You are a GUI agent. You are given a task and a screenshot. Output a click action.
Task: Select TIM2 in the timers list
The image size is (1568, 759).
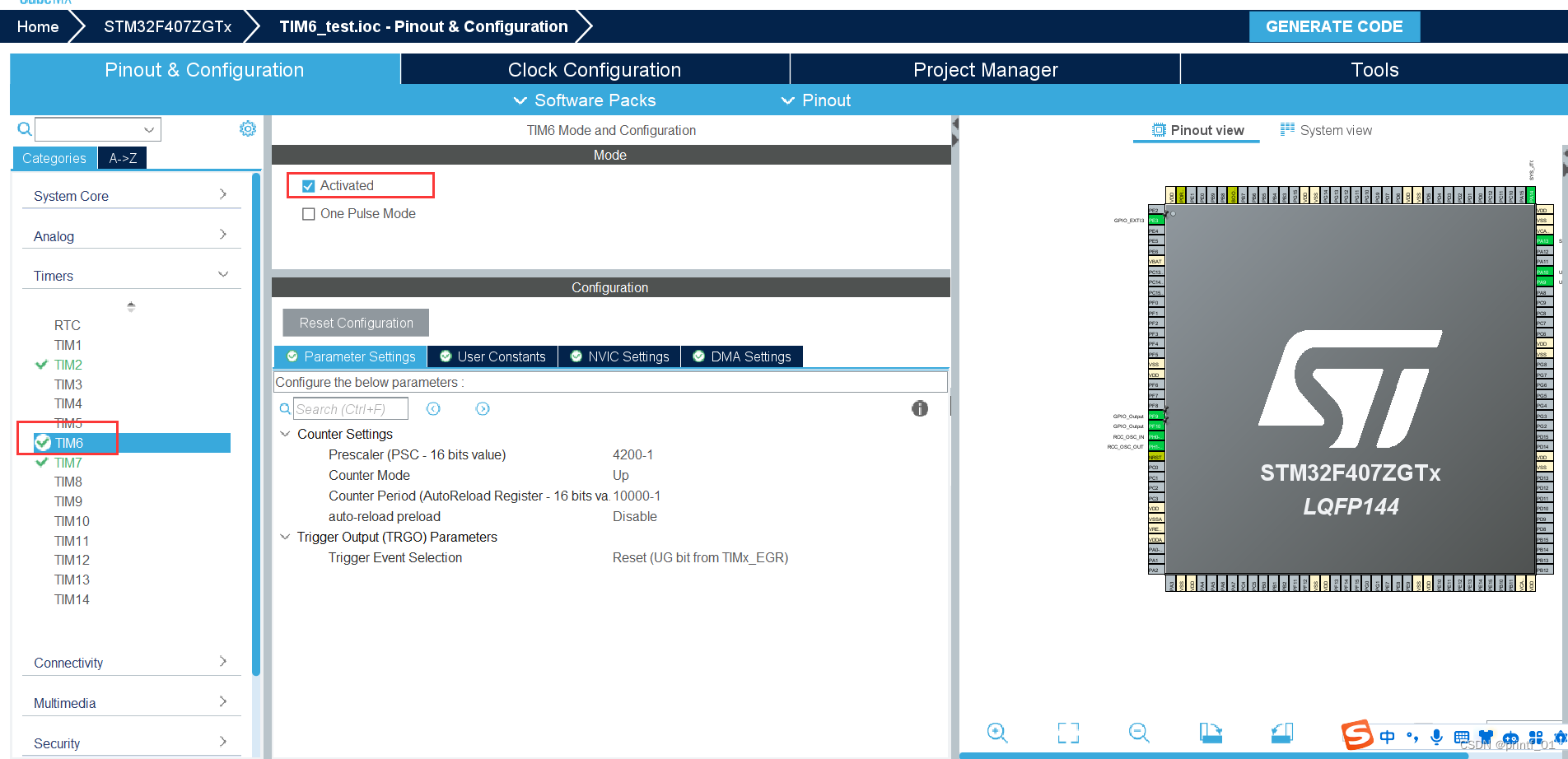click(x=68, y=365)
